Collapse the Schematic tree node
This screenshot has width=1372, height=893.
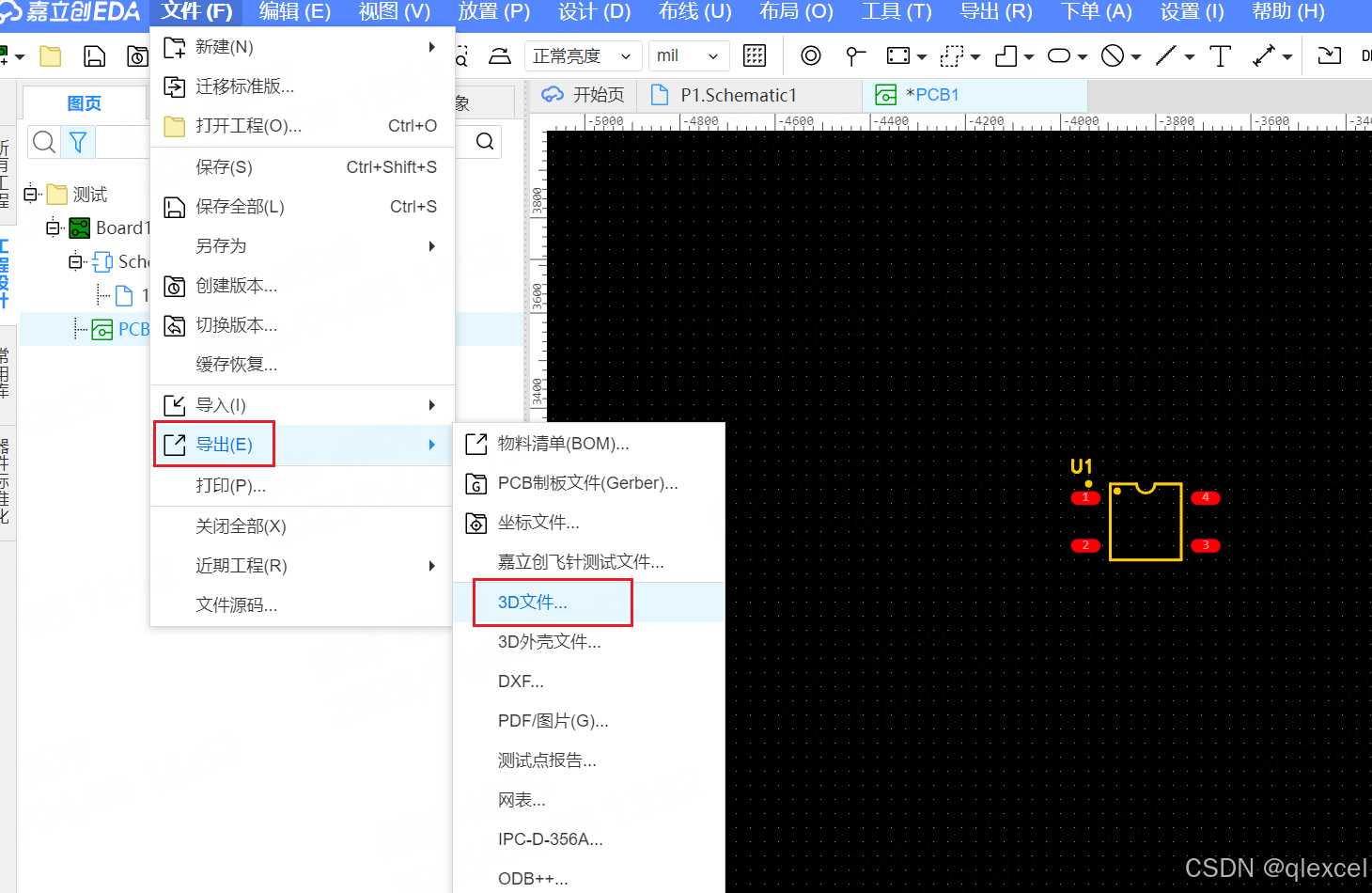coord(76,261)
